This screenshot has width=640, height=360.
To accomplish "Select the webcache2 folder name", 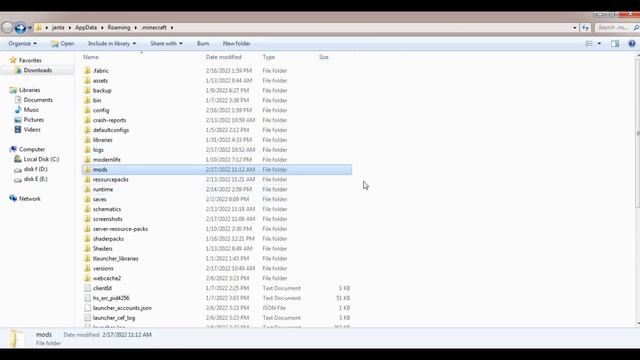I will click(x=107, y=278).
